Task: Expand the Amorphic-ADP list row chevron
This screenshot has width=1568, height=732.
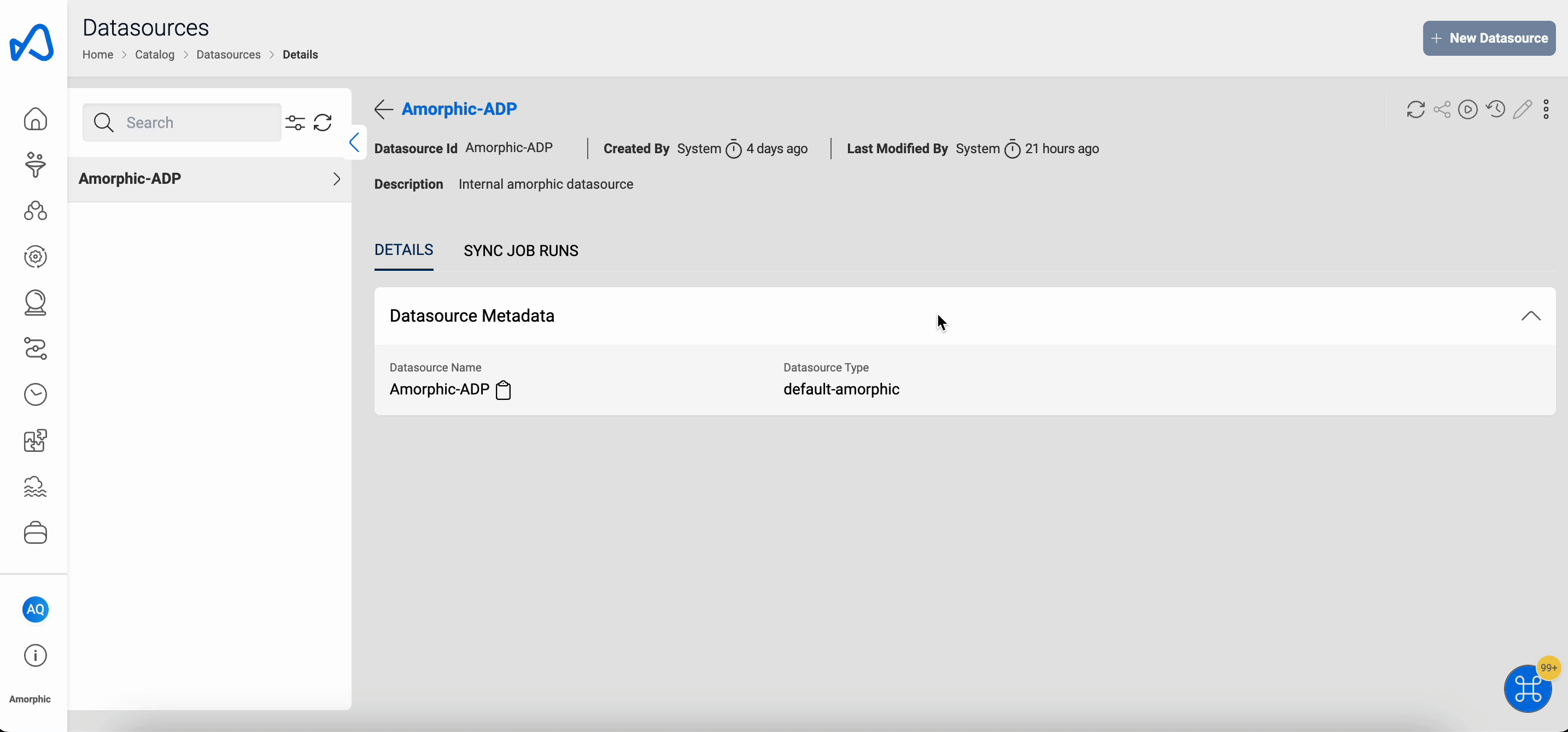Action: coord(337,179)
